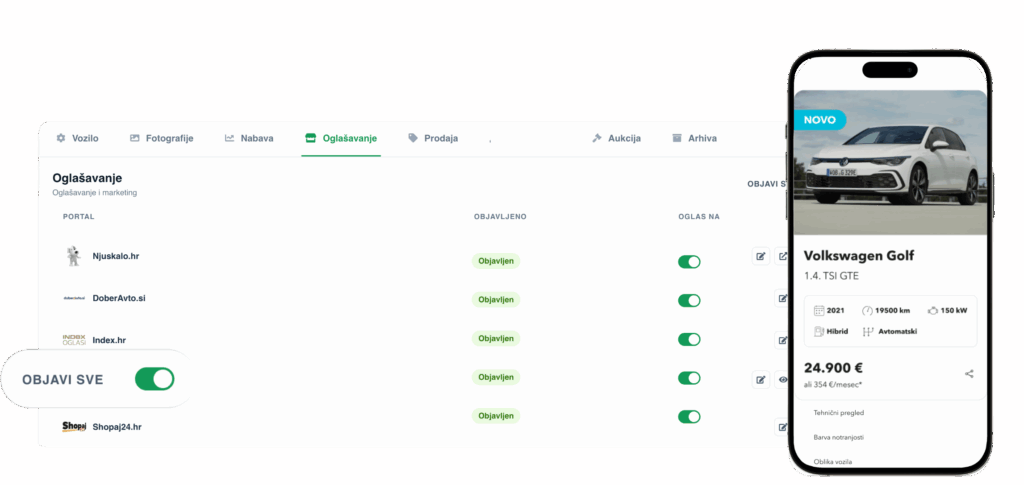Screen dimensions: 1024x485
Task: Tap the share icon next to 24.900 € price
Action: [x=969, y=374]
